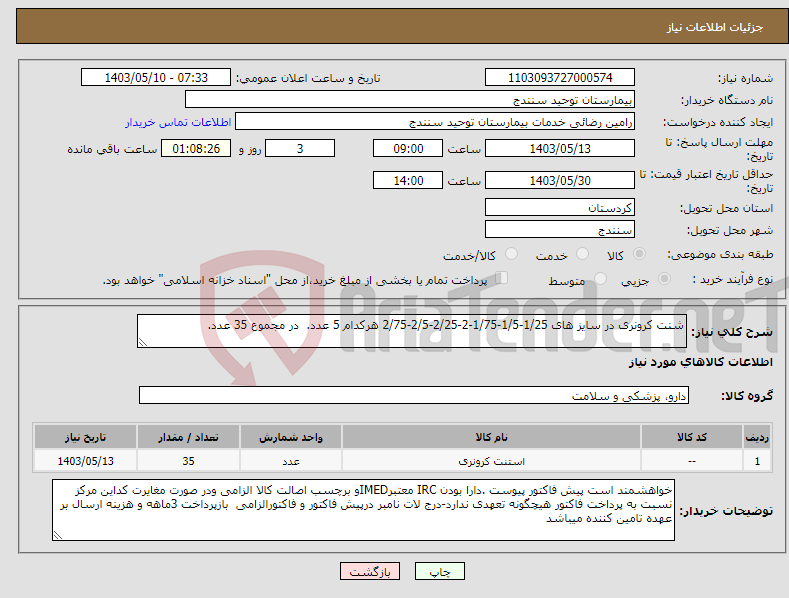Click the شرح کلی نیاز description textarea
Screen dimensions: 789x598
coord(412,331)
